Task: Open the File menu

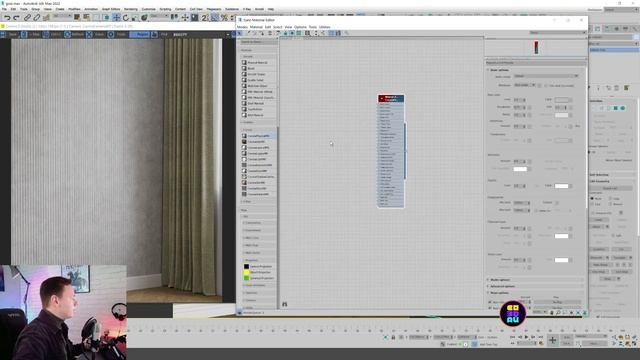Action: point(4,9)
